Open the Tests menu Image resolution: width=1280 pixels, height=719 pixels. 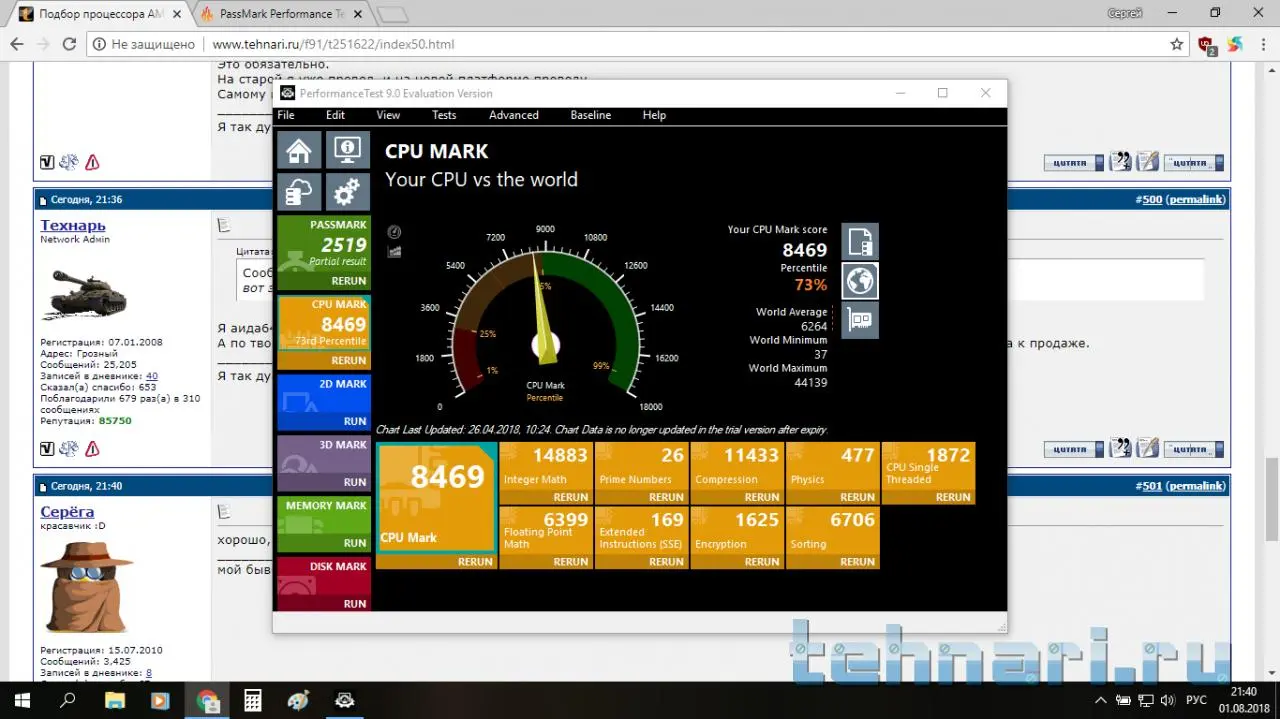[444, 115]
